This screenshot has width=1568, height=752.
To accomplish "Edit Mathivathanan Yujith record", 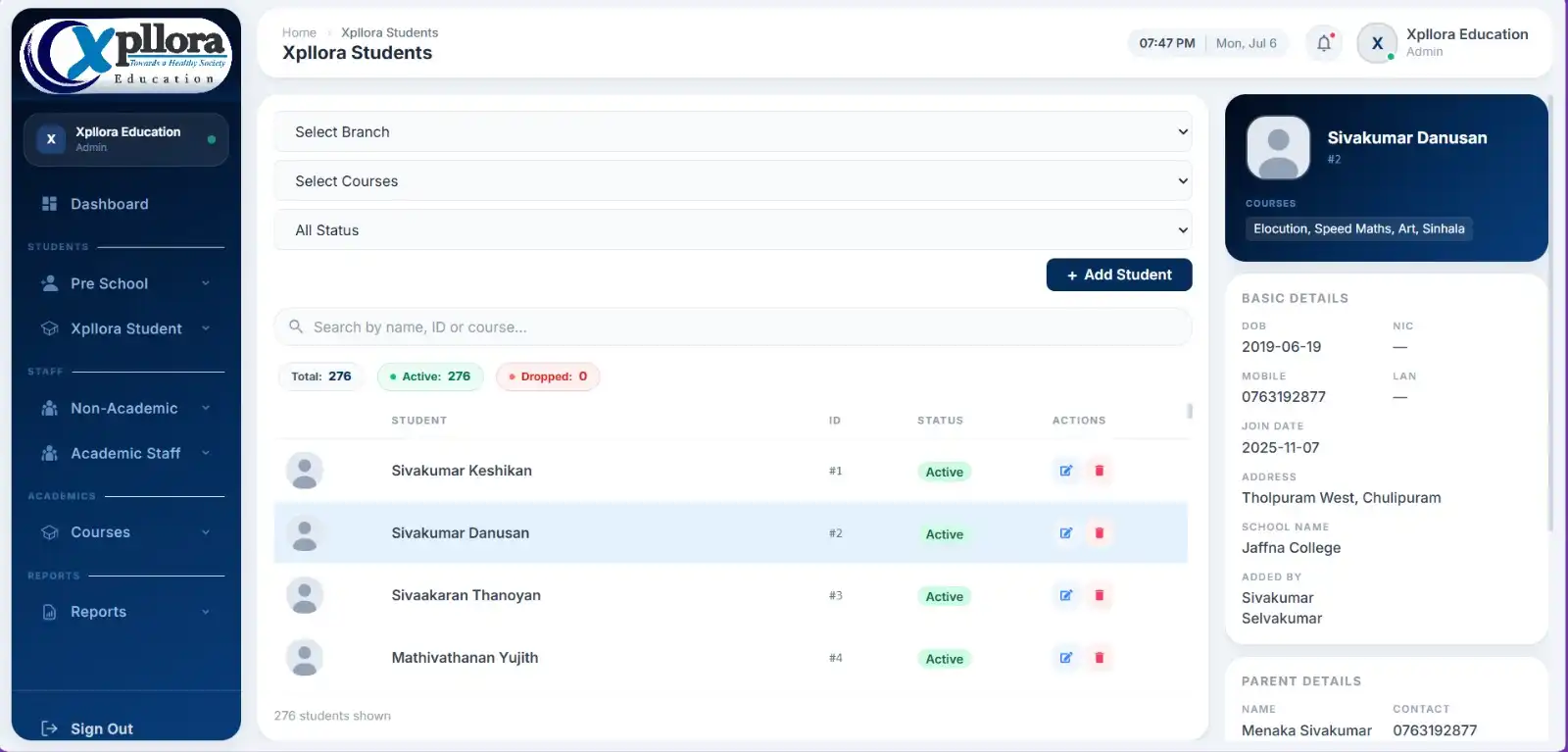I will coord(1066,658).
